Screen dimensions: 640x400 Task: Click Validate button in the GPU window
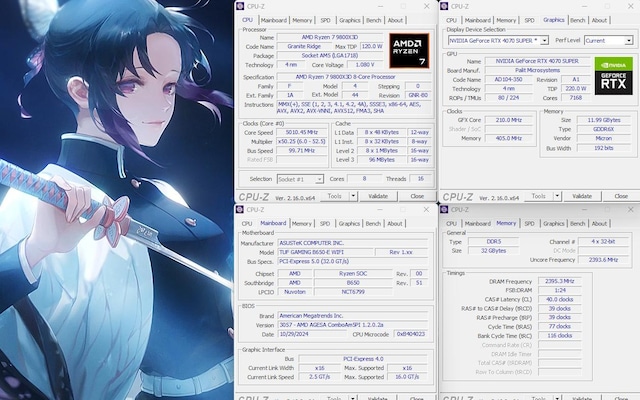(582, 196)
